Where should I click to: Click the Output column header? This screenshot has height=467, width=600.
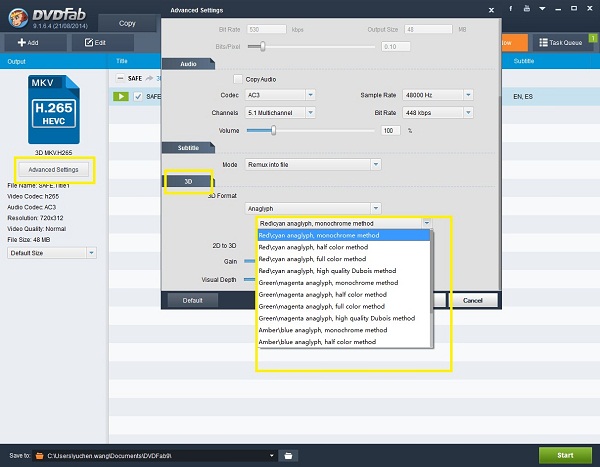[16, 61]
